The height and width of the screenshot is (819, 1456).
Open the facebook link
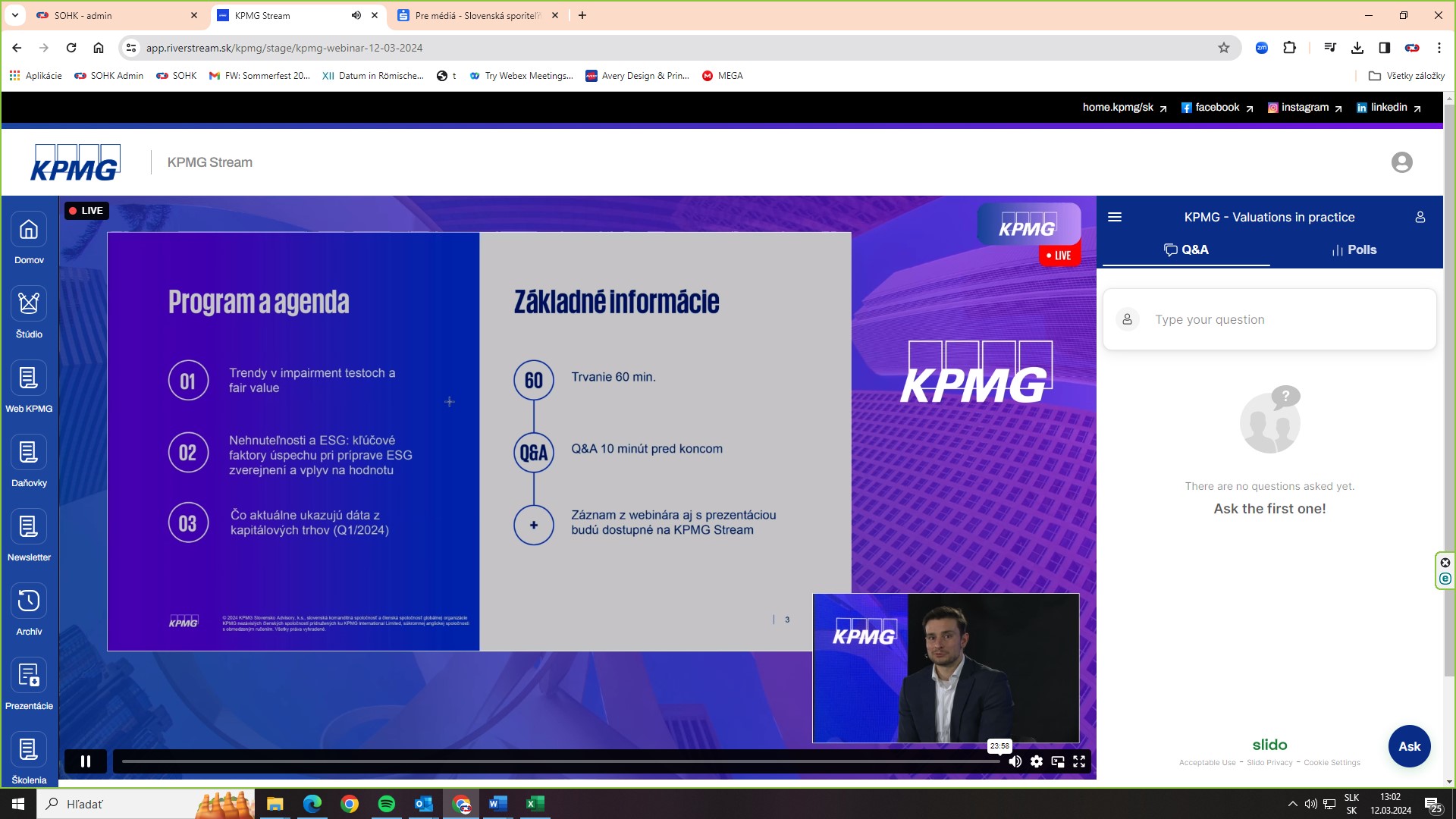[1217, 108]
